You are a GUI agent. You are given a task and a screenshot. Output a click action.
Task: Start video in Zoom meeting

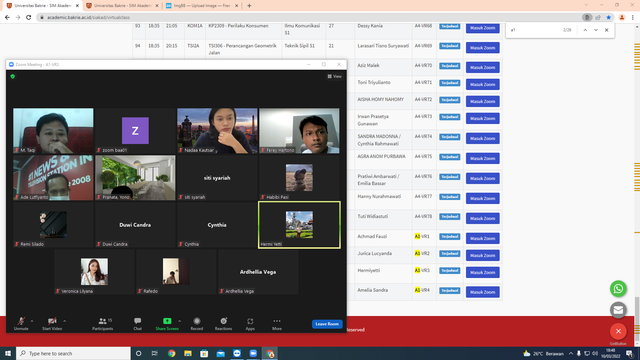tap(52, 324)
